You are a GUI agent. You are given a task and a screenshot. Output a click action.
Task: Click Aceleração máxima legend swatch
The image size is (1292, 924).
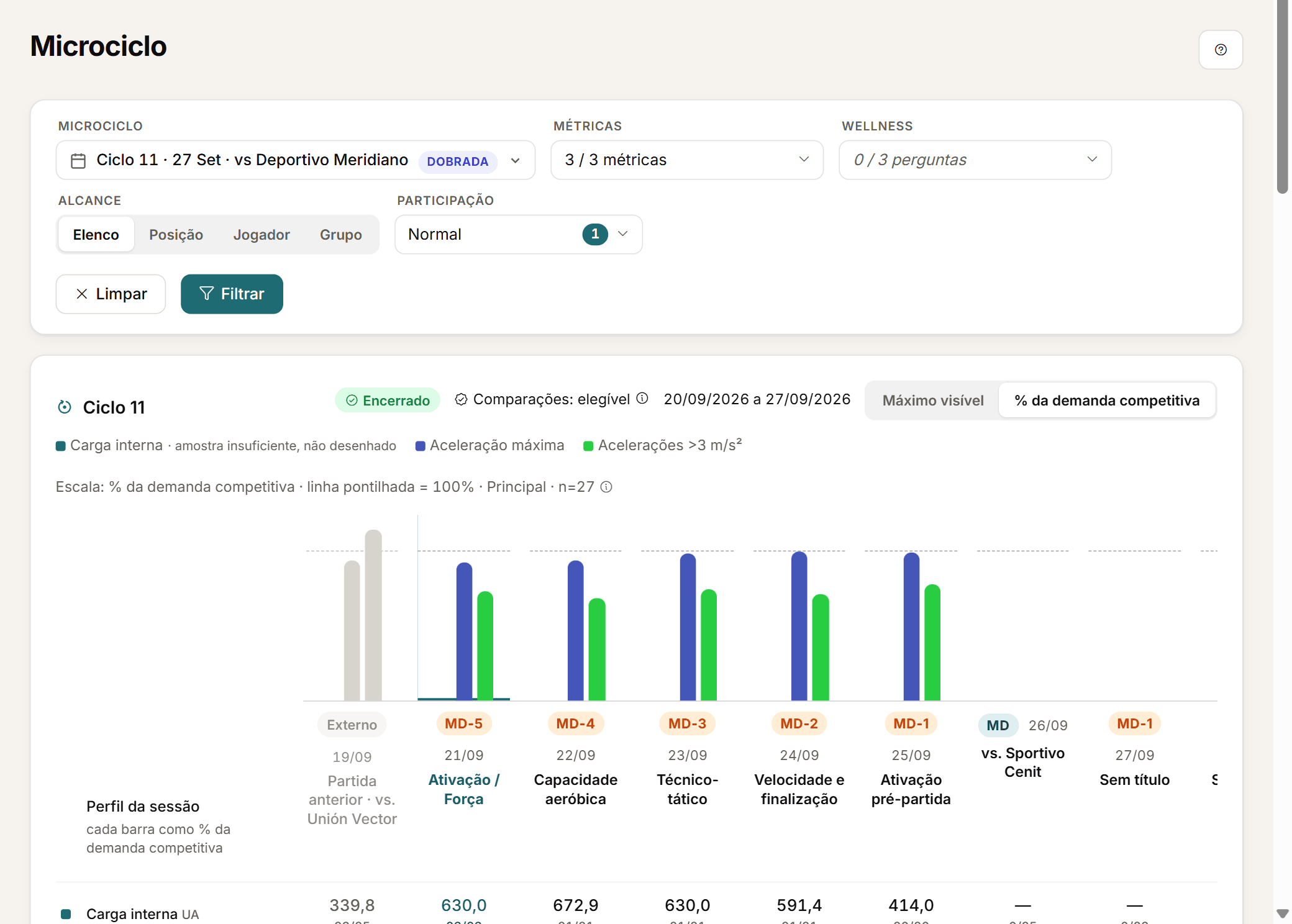[421, 446]
